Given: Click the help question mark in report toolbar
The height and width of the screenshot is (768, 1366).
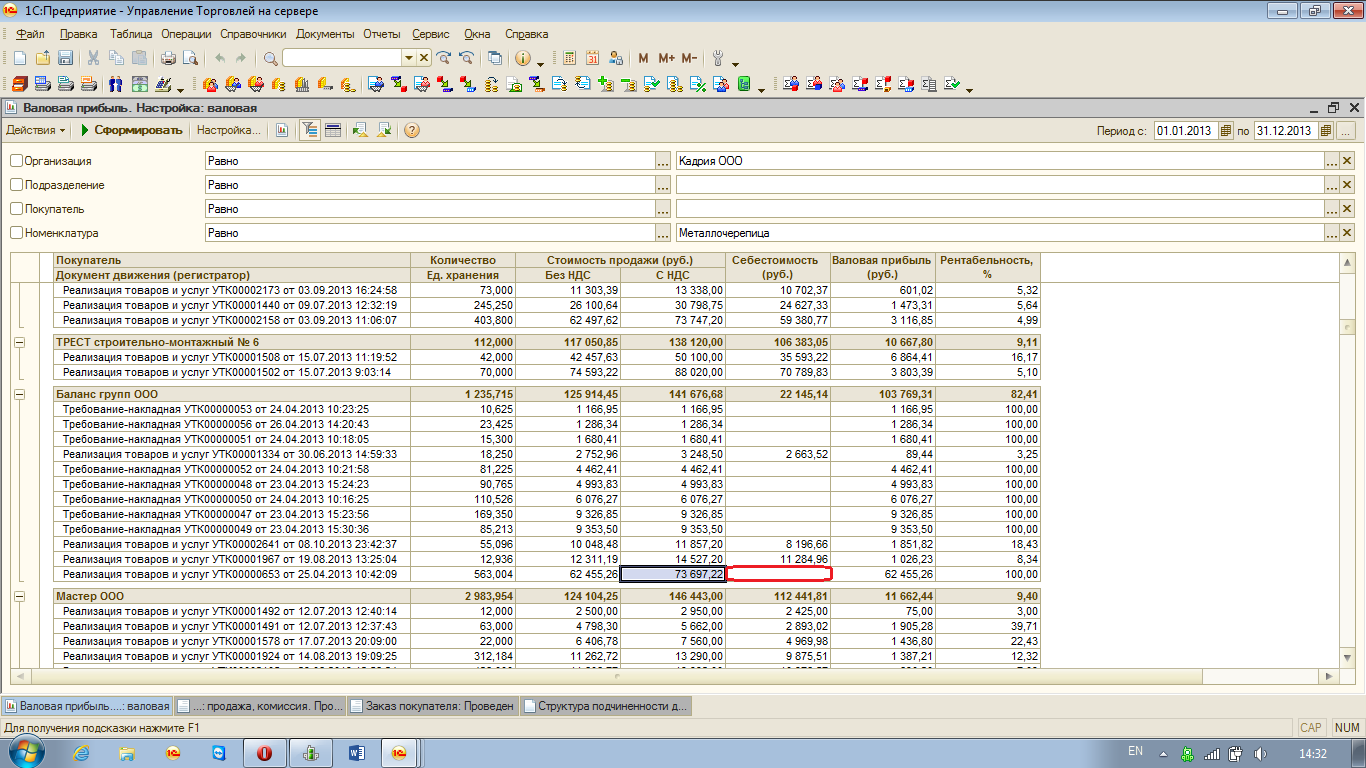Looking at the screenshot, I should 411,130.
